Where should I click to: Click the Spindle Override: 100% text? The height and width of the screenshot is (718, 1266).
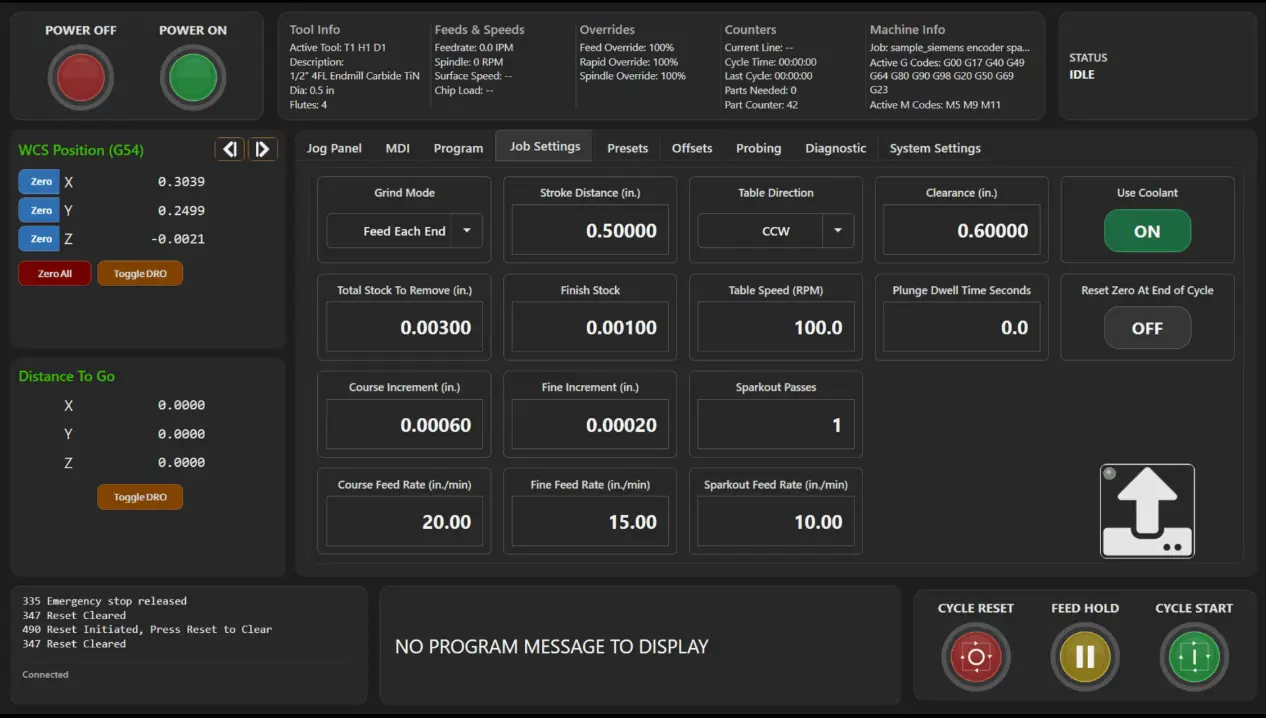click(633, 76)
